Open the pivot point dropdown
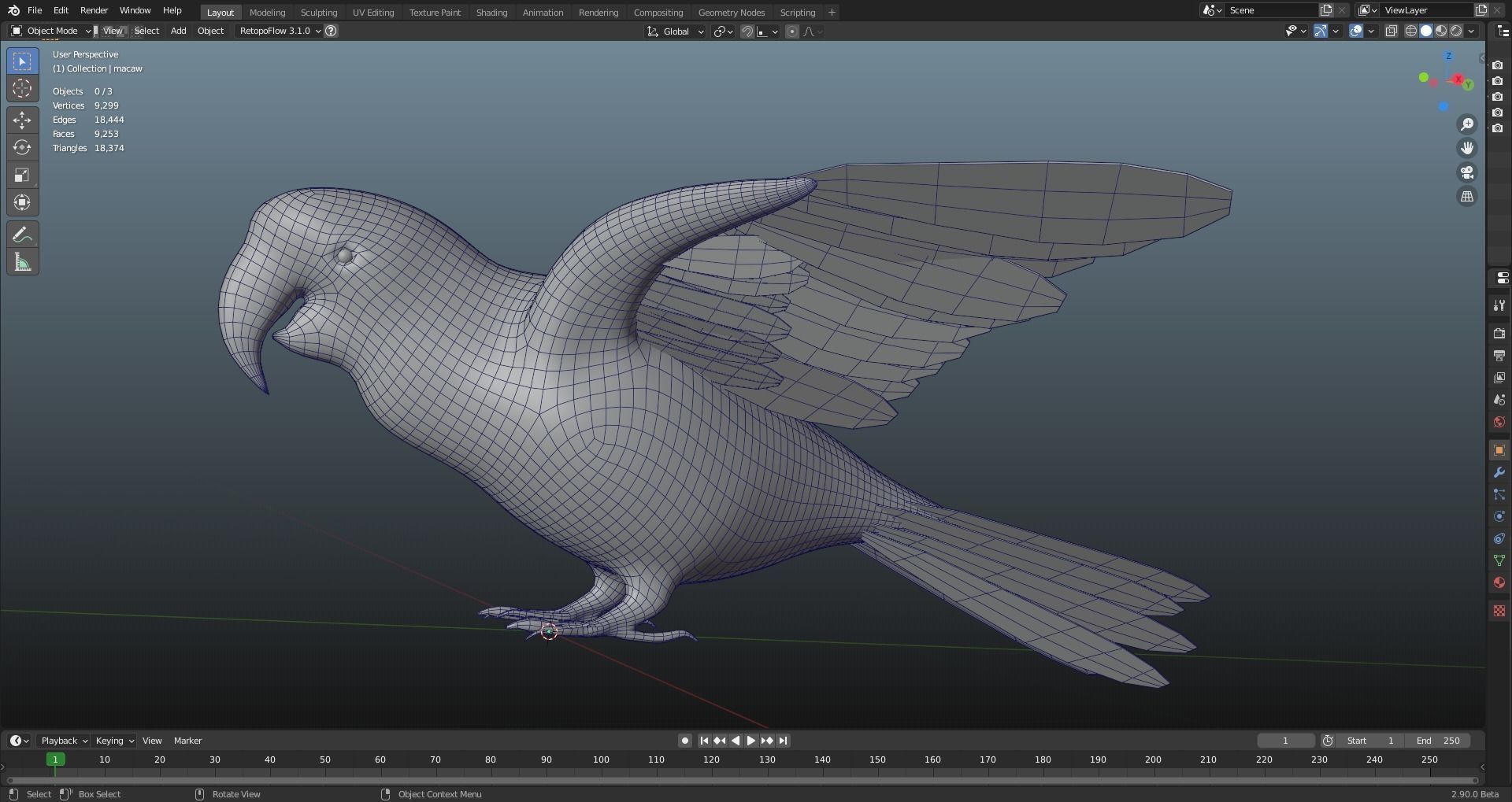The image size is (1512, 802). point(723,31)
